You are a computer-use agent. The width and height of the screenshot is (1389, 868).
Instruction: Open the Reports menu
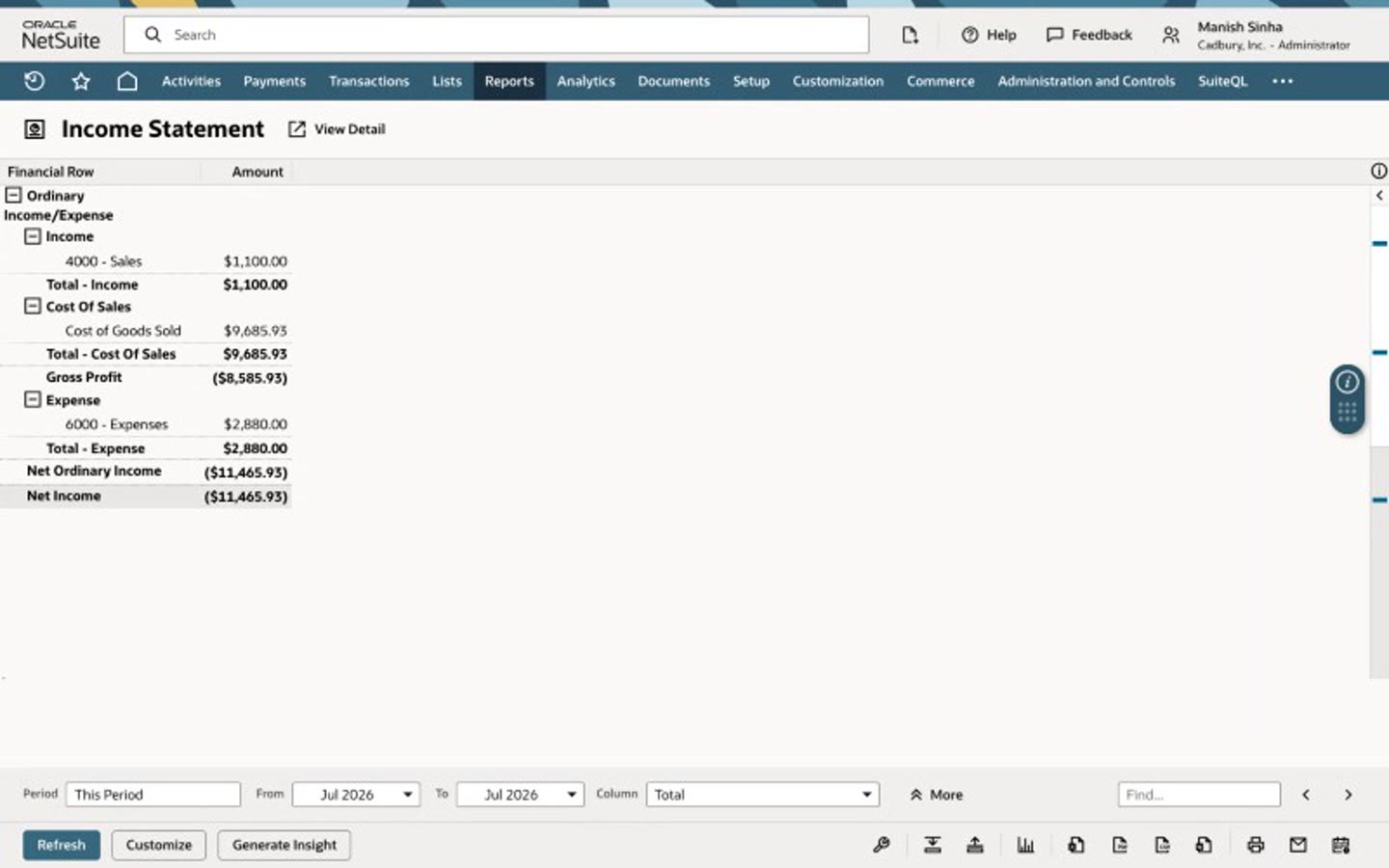pyautogui.click(x=509, y=81)
